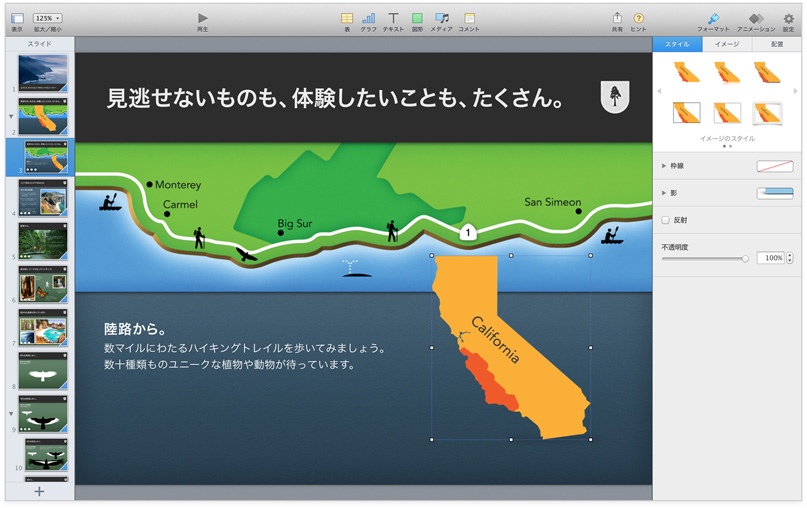Open the 図形 shape menu

pos(417,18)
